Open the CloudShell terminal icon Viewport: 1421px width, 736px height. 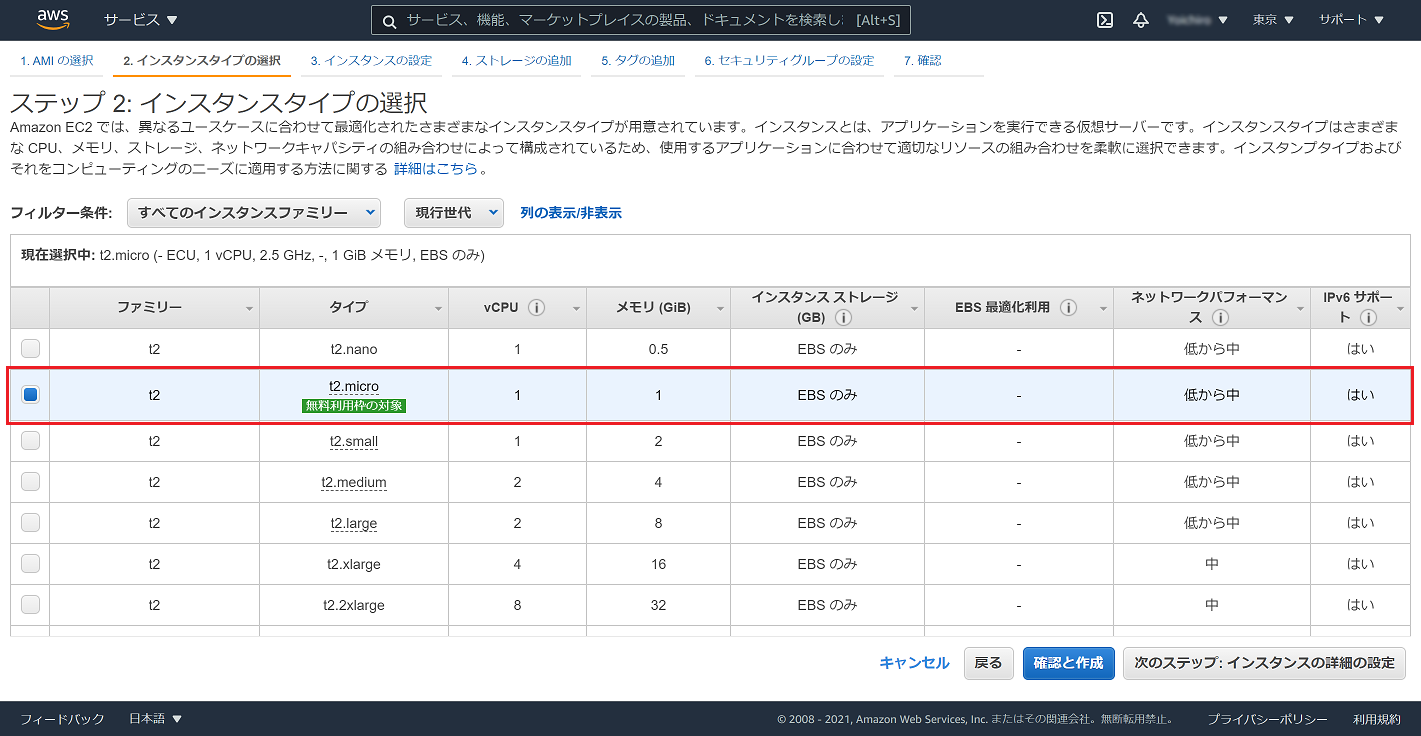(x=1104, y=19)
